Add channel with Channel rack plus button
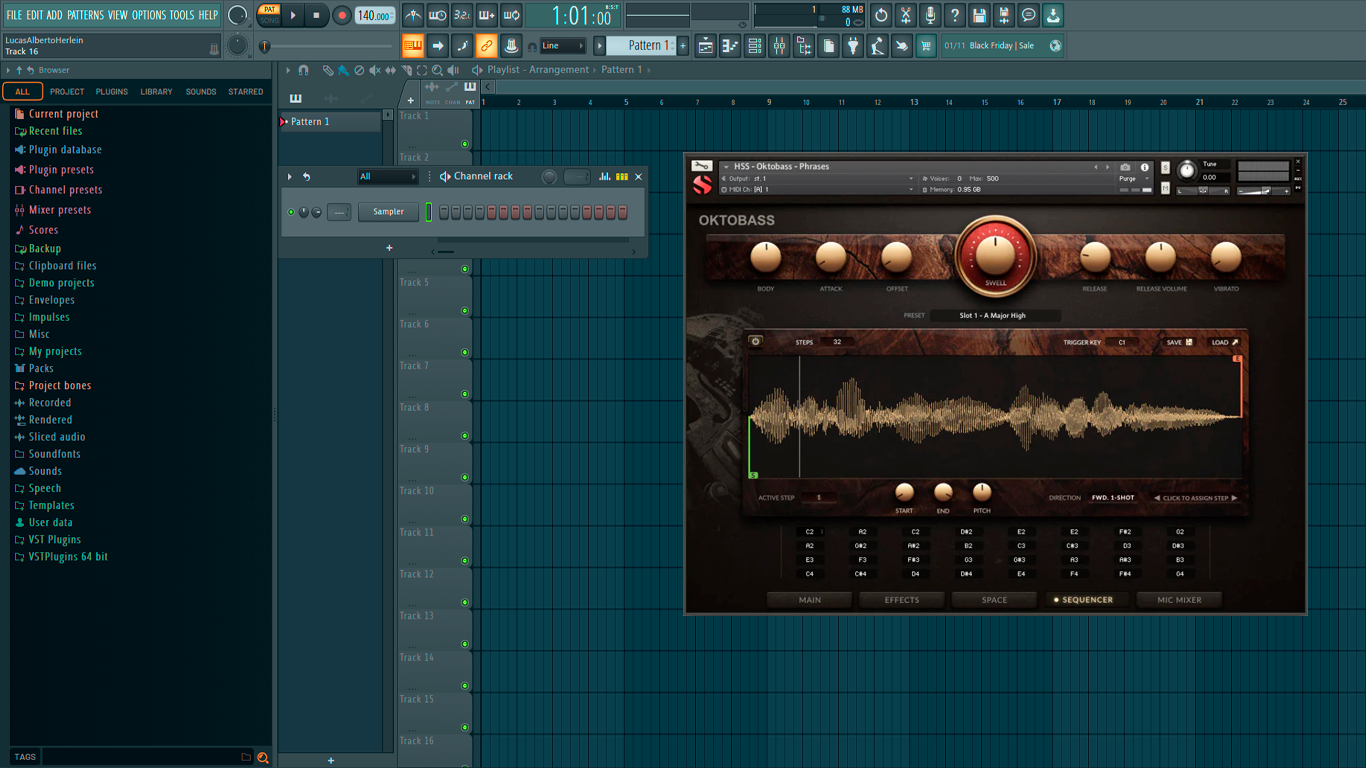This screenshot has width=1366, height=768. click(389, 248)
